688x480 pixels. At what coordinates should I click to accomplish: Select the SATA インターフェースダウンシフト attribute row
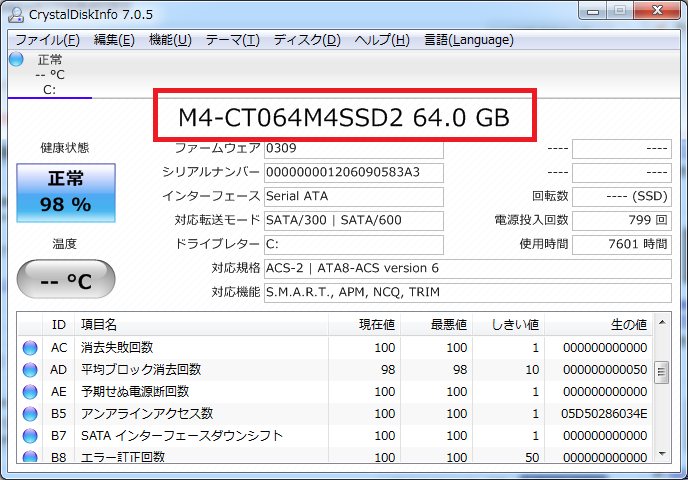[335, 435]
